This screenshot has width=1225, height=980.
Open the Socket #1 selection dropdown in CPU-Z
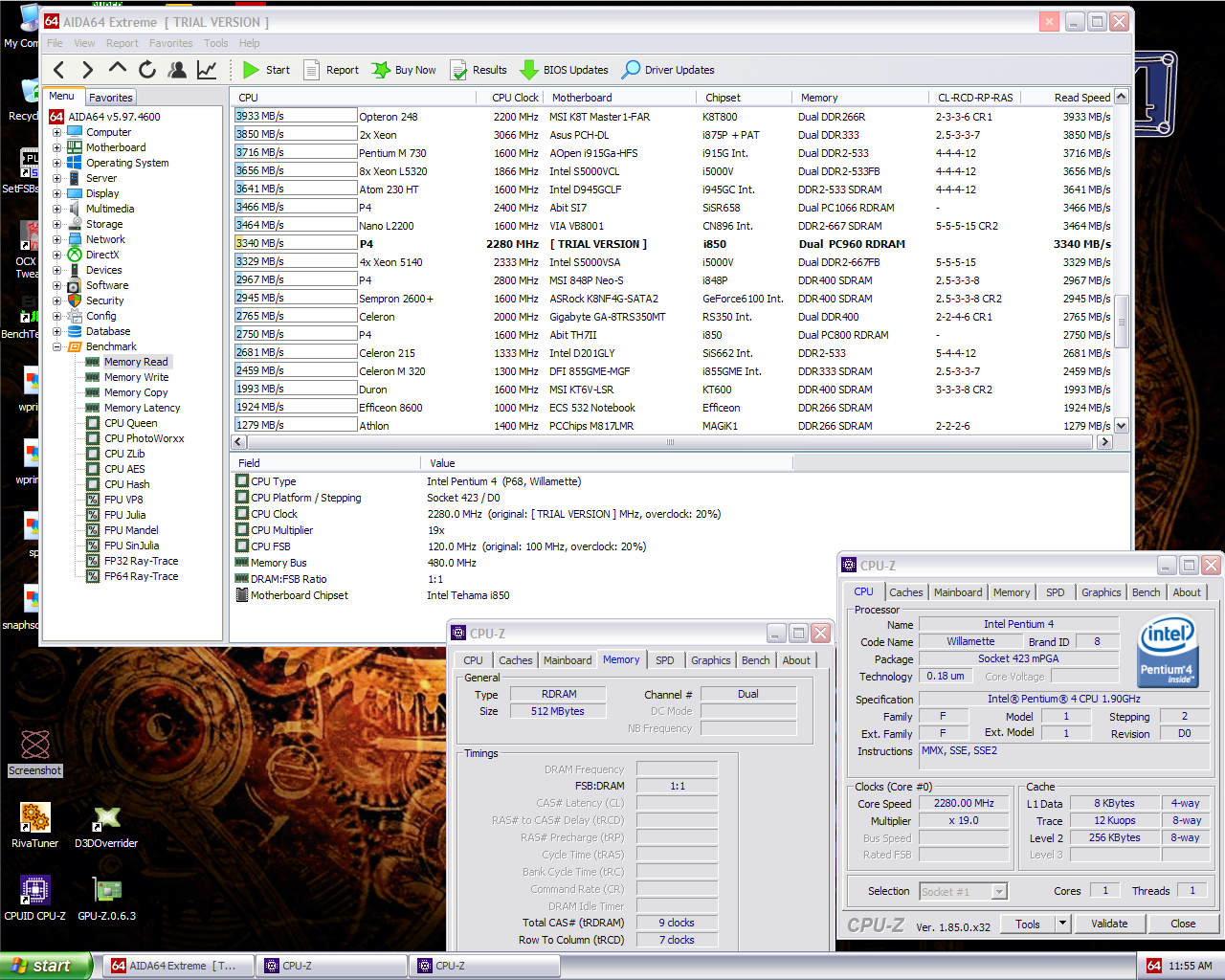pos(999,891)
